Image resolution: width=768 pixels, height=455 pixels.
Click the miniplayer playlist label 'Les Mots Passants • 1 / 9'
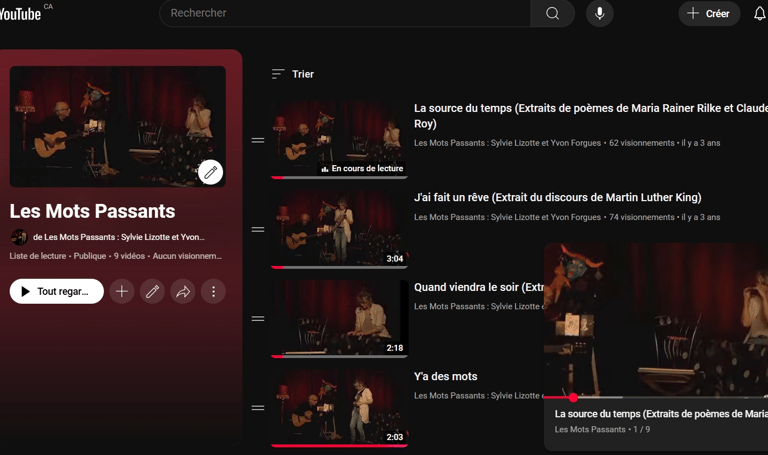point(602,430)
